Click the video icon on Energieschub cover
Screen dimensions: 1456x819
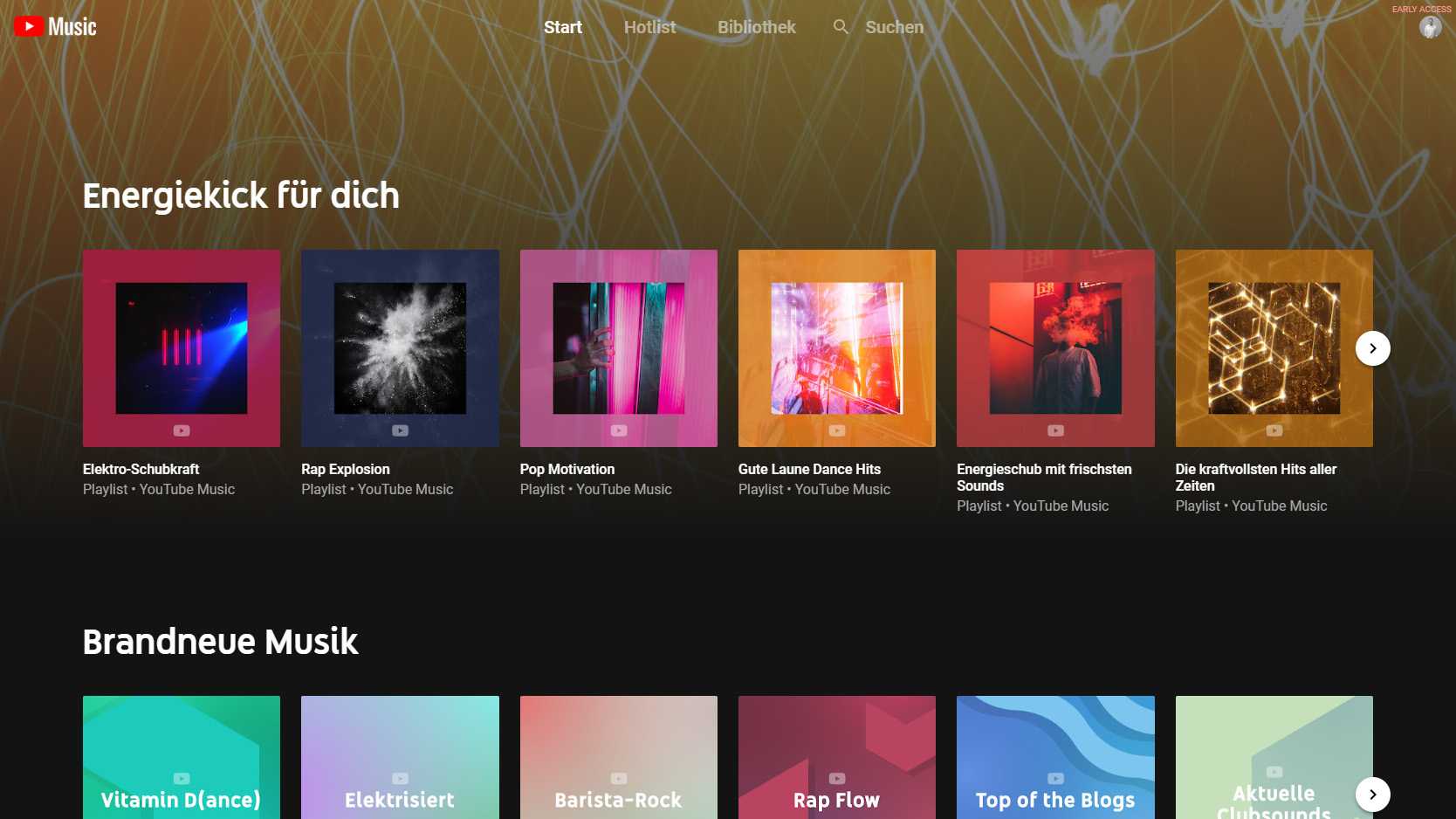pyautogui.click(x=1055, y=430)
